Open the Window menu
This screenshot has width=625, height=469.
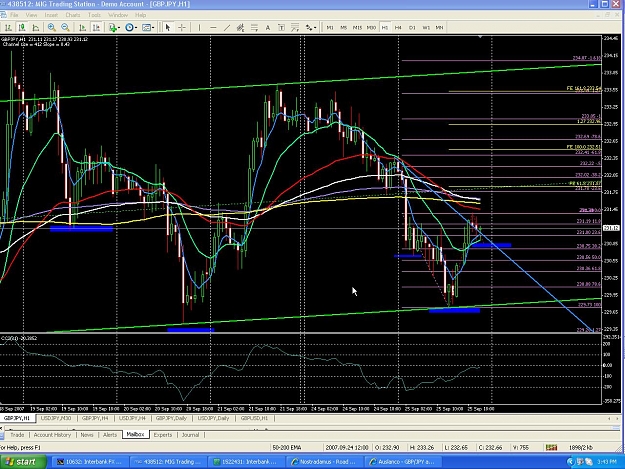pos(118,15)
